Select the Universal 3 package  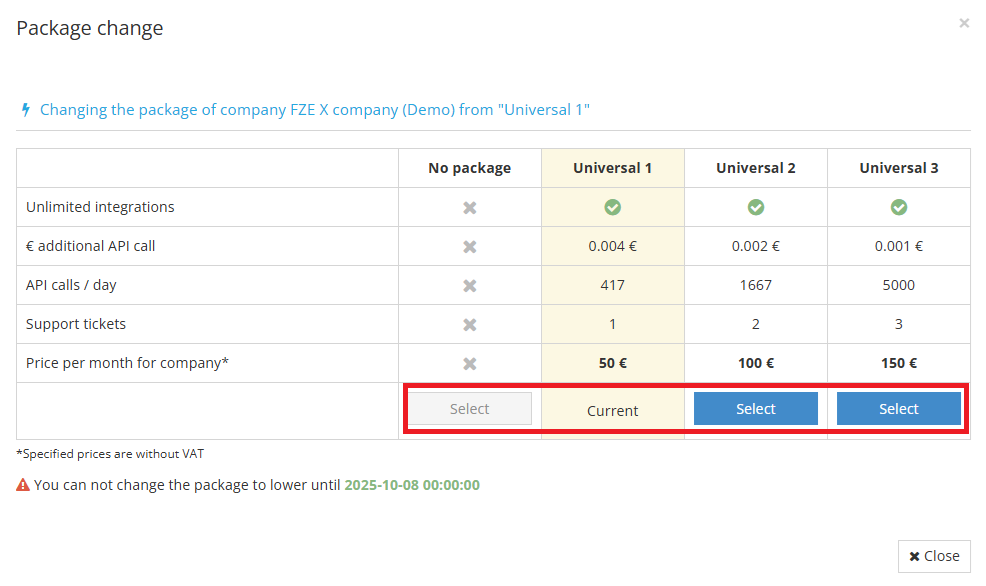898,408
